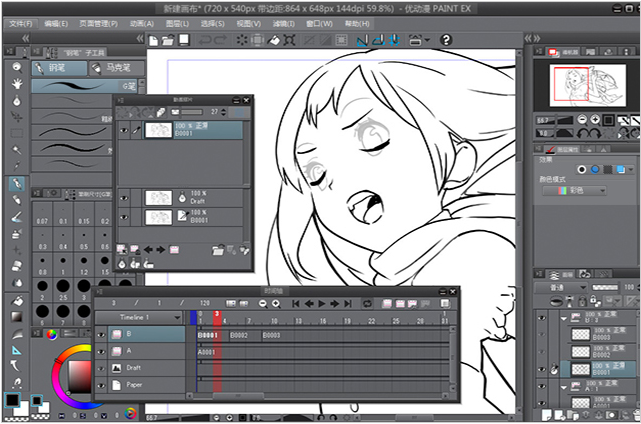This screenshot has width=641, height=424.
Task: Select the Airbrush tool
Action: [17, 234]
